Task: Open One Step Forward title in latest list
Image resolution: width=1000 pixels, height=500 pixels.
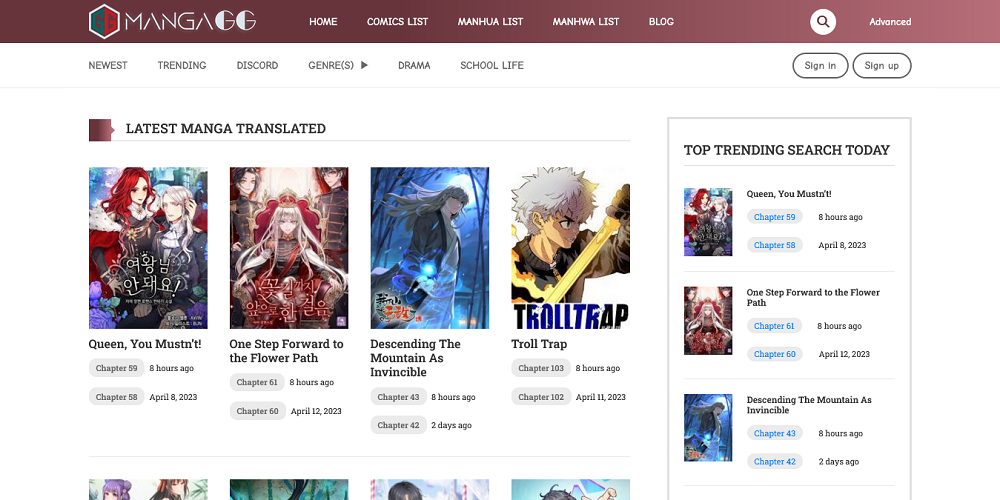Action: click(x=286, y=351)
